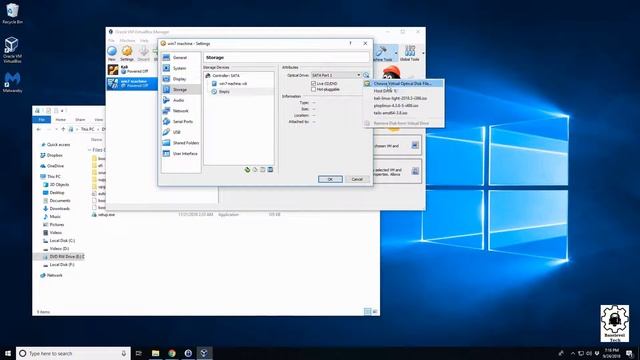Click the up arrow in File Explorer
The height and width of the screenshot is (360, 640).
point(63,129)
